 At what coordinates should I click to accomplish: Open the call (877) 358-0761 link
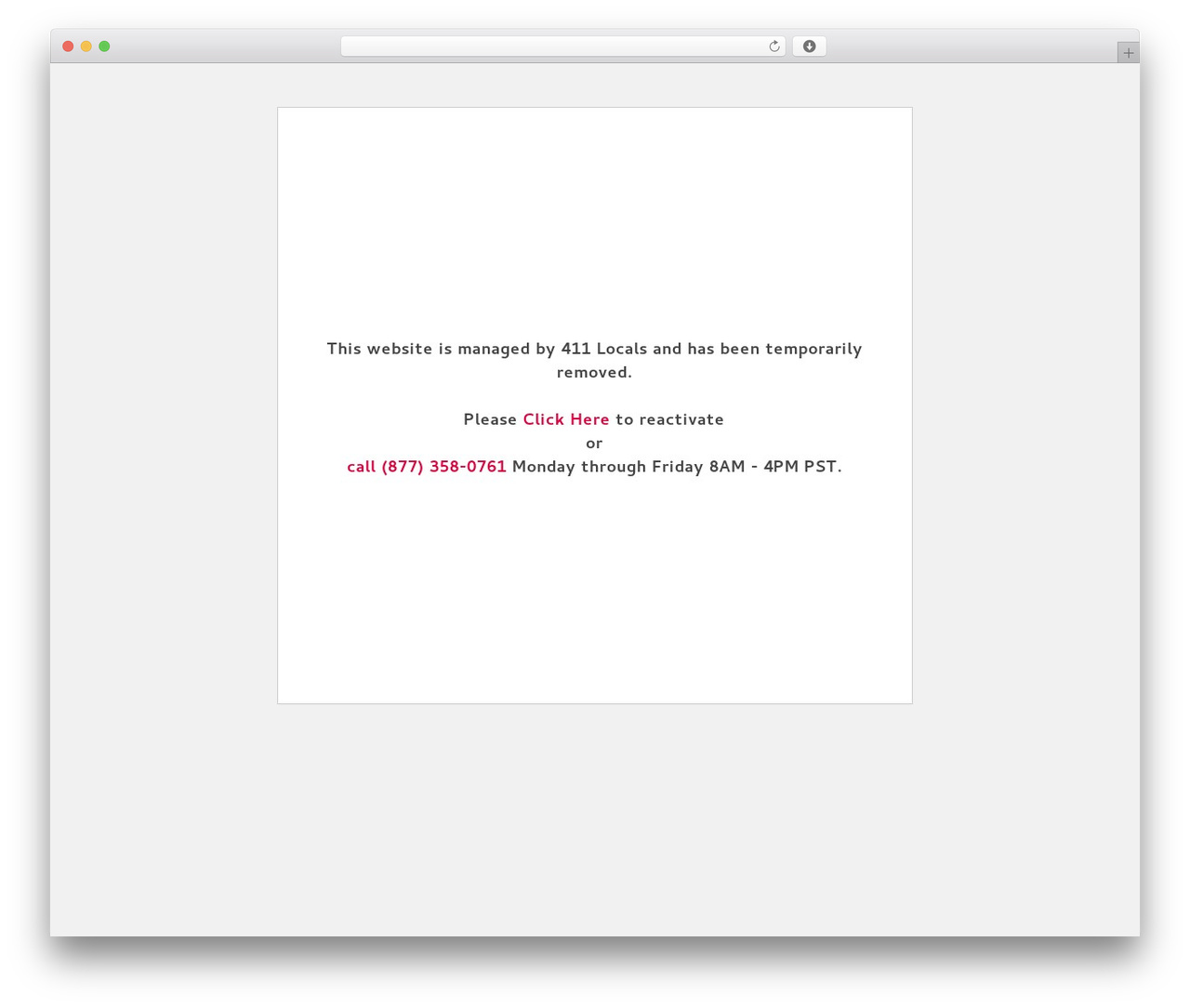point(427,467)
